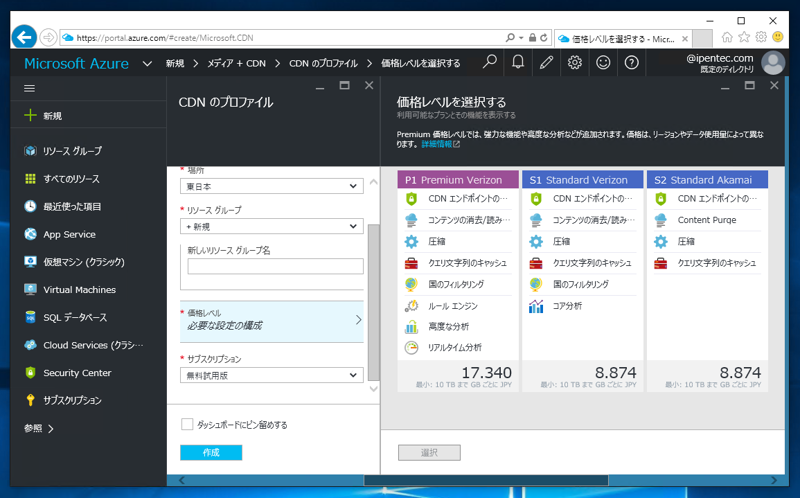Viewport: 800px width, 498px height.
Task: Toggle the hamburger sidebar menu
Action: (x=30, y=88)
